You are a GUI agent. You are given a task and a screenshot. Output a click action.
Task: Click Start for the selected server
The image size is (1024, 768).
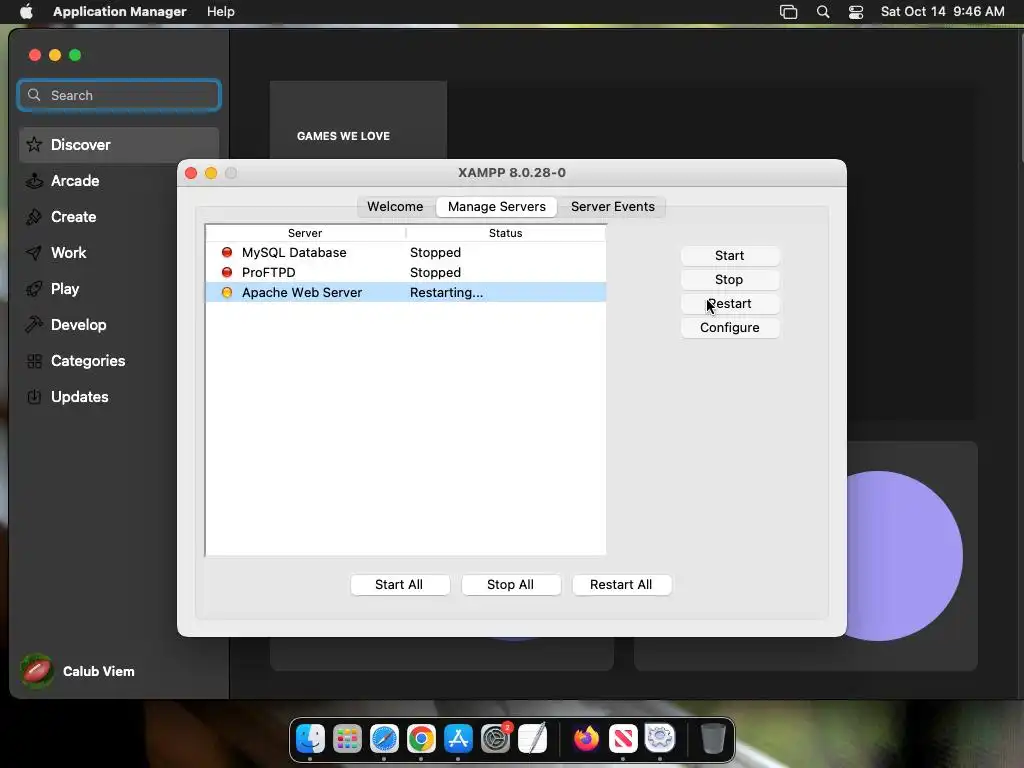pyautogui.click(x=729, y=255)
